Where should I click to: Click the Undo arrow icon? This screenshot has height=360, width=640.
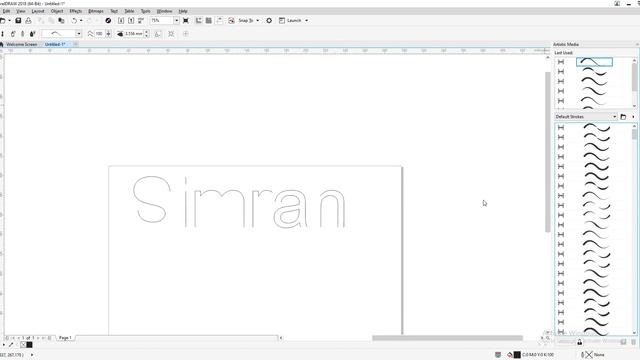(x=74, y=20)
